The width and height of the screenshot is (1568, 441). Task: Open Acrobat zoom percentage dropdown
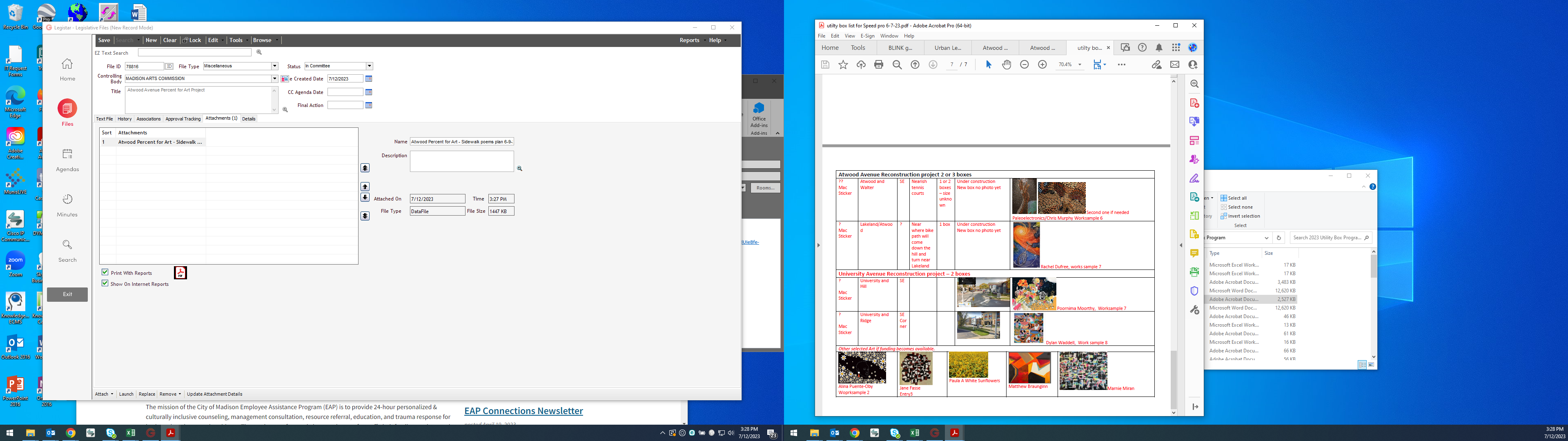coord(1080,65)
